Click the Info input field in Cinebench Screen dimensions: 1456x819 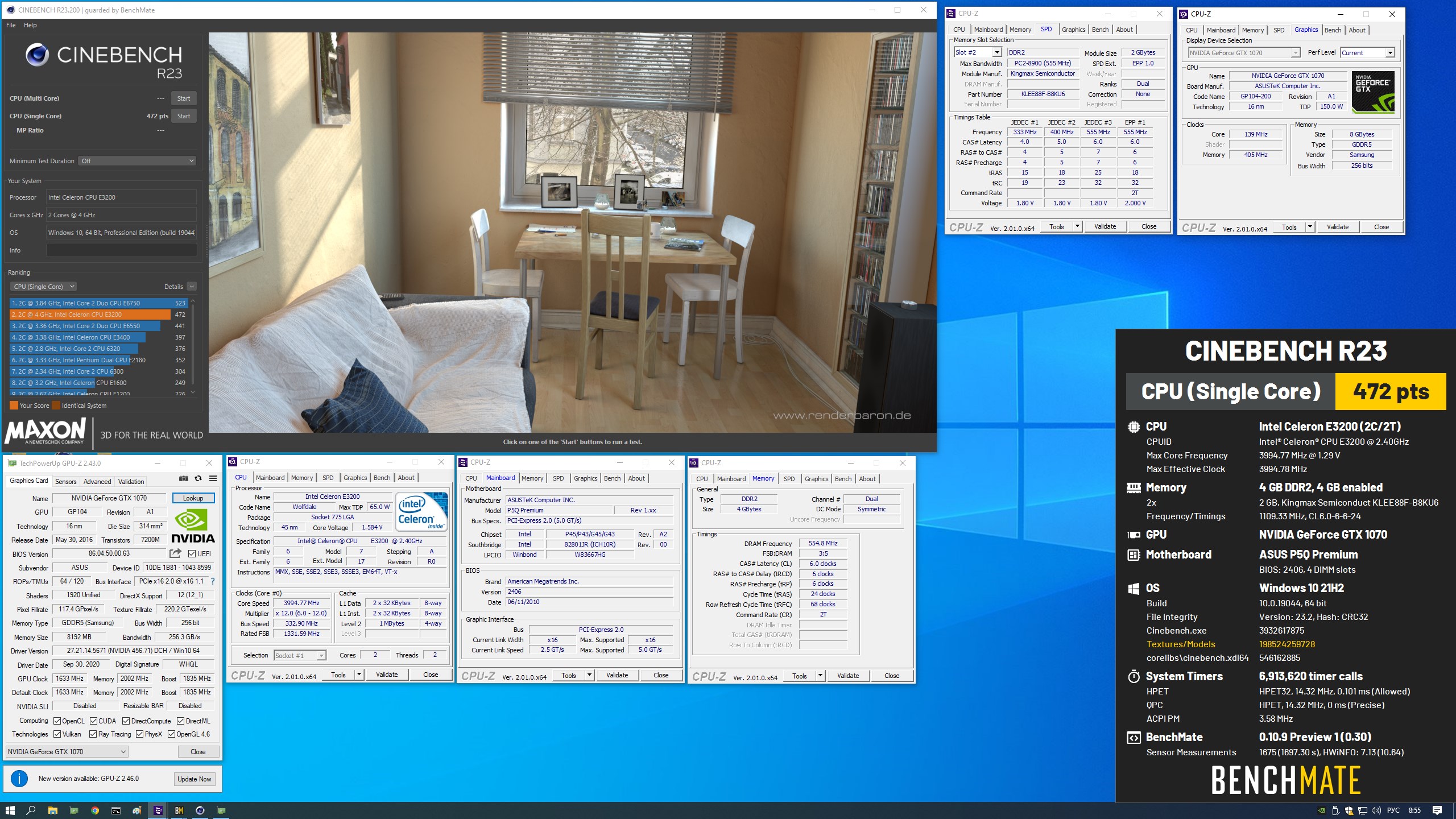tap(121, 250)
